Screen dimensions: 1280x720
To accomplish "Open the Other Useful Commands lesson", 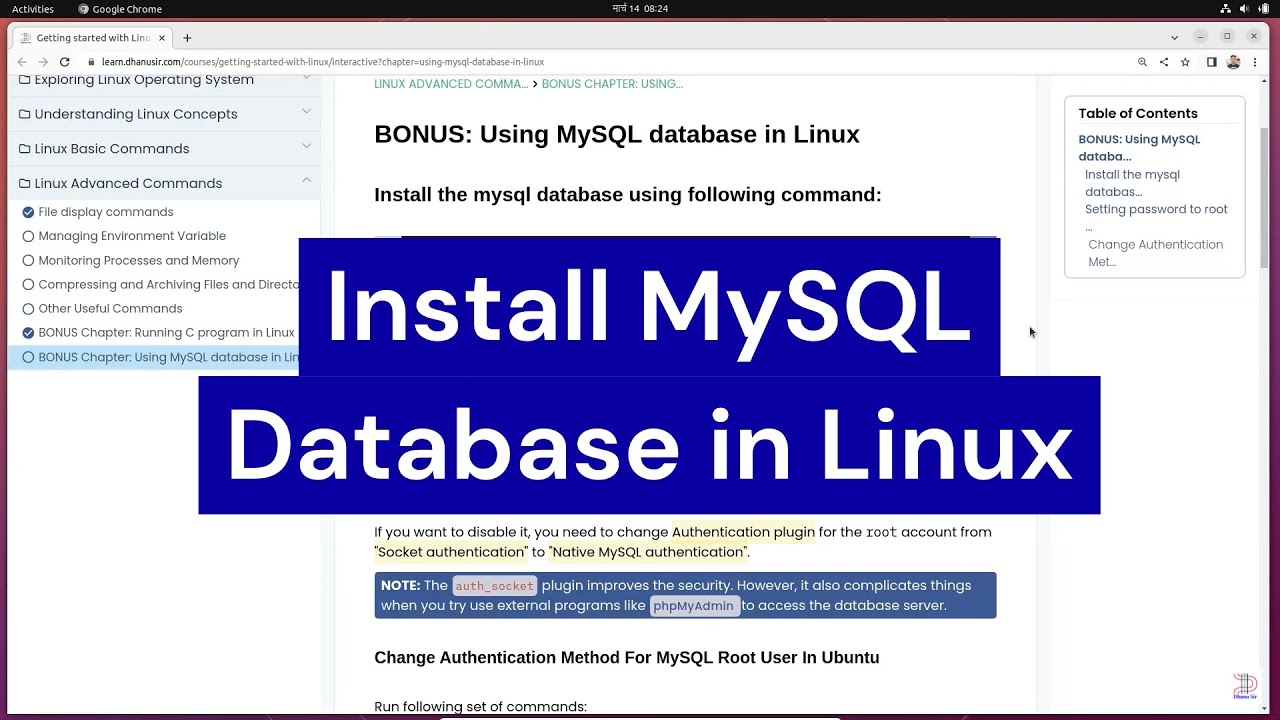I will (x=110, y=309).
